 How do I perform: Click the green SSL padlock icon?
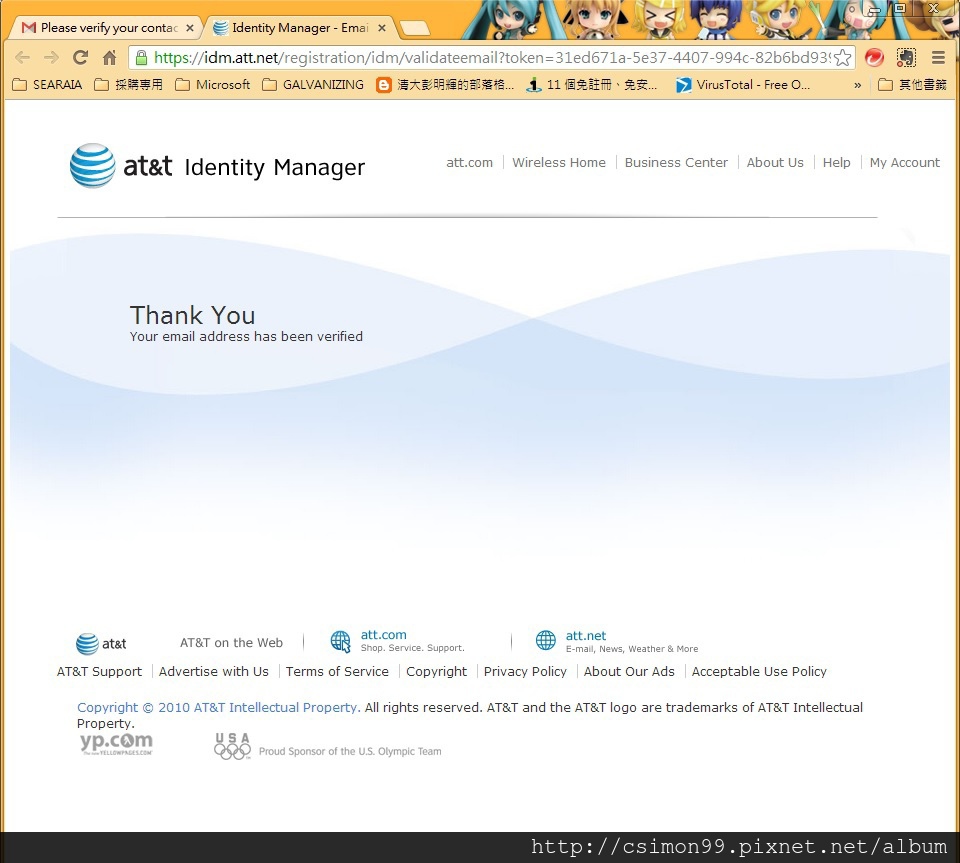pos(141,58)
